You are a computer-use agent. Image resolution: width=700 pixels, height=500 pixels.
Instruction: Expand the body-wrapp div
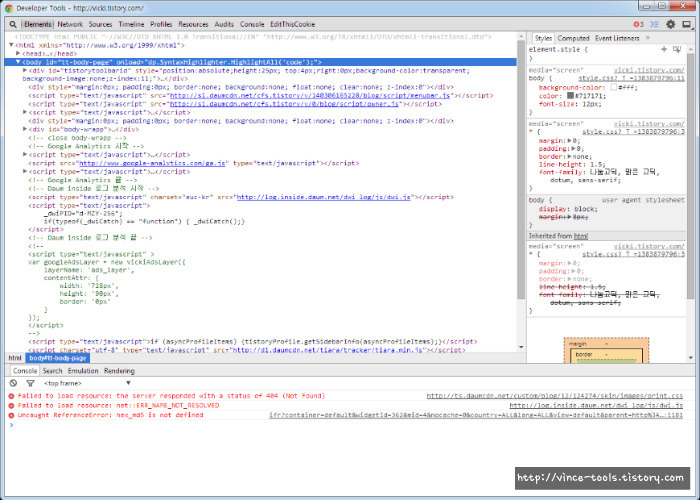coord(25,129)
